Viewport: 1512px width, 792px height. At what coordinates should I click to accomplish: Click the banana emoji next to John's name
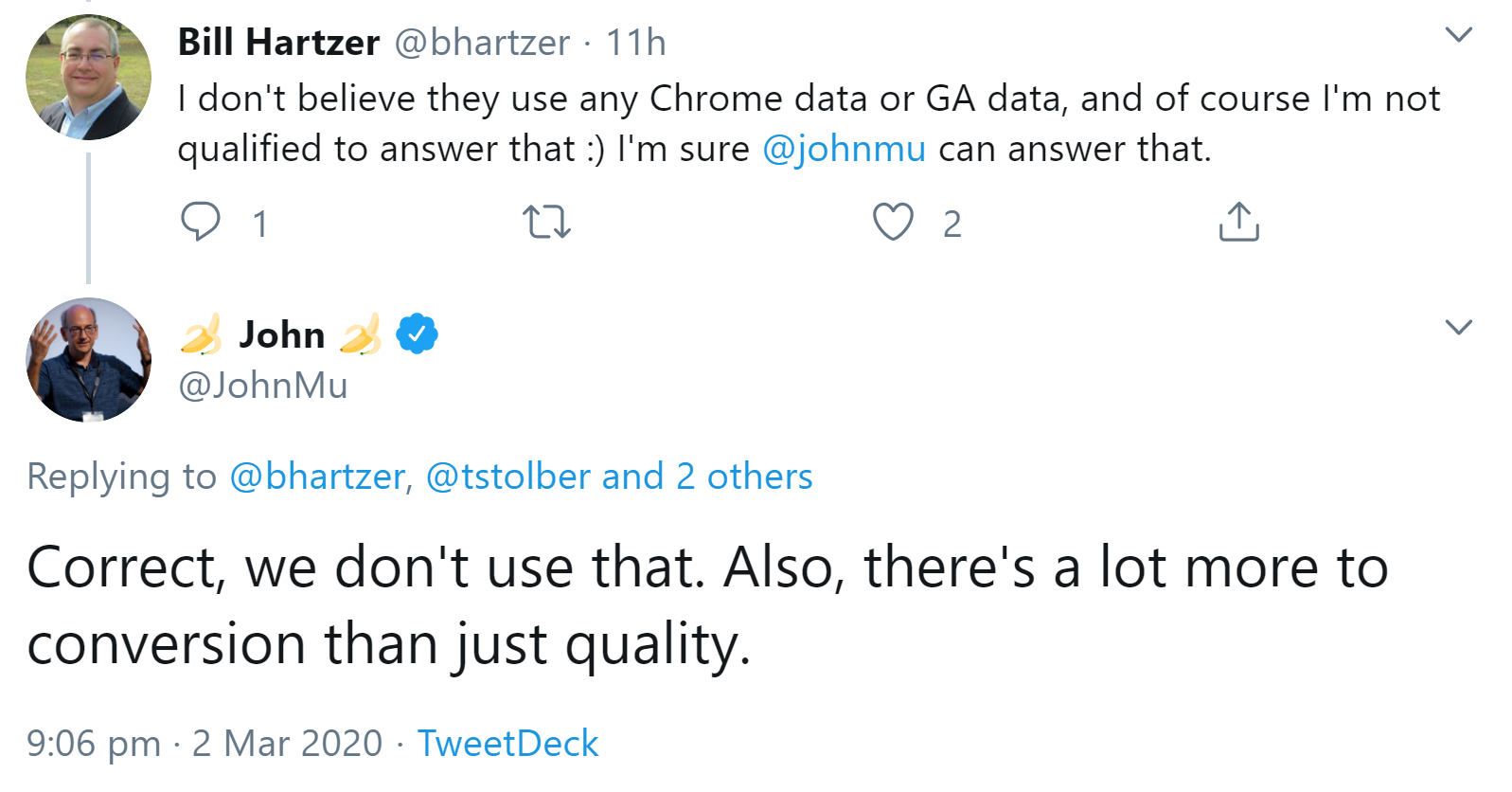click(202, 333)
